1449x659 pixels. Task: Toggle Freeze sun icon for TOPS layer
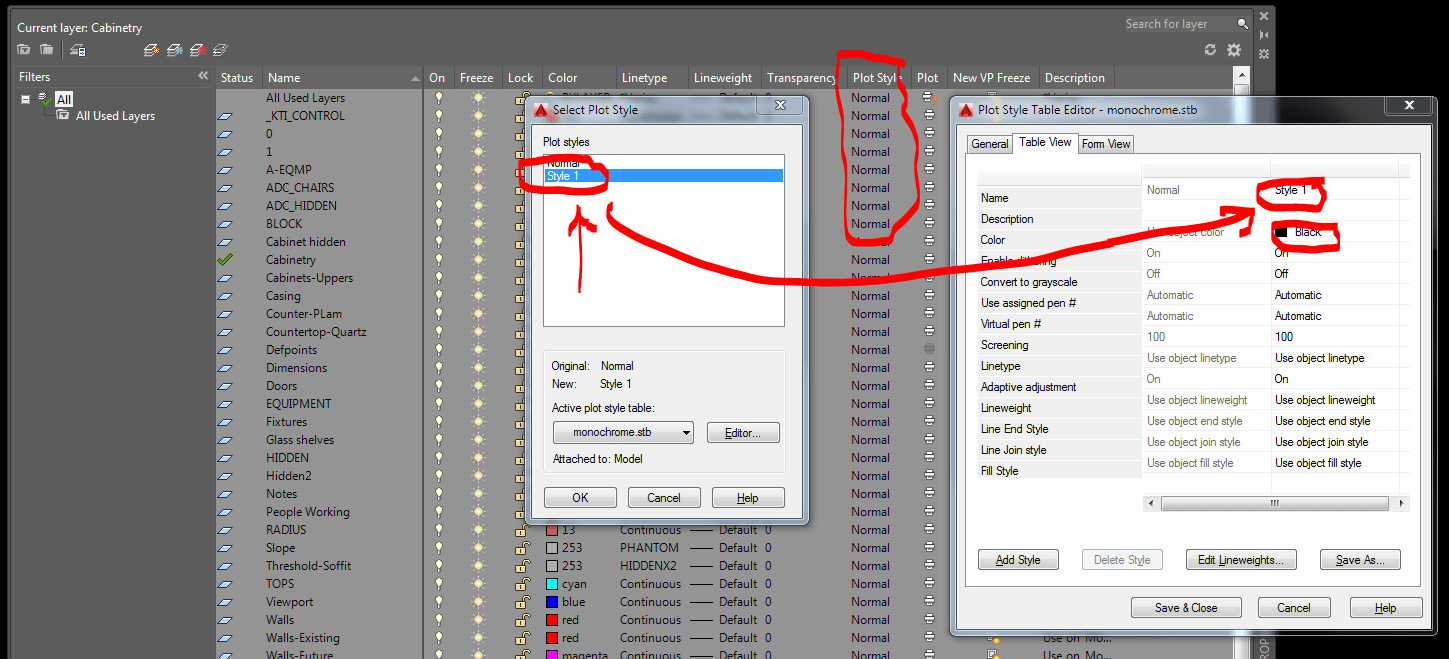pos(478,584)
